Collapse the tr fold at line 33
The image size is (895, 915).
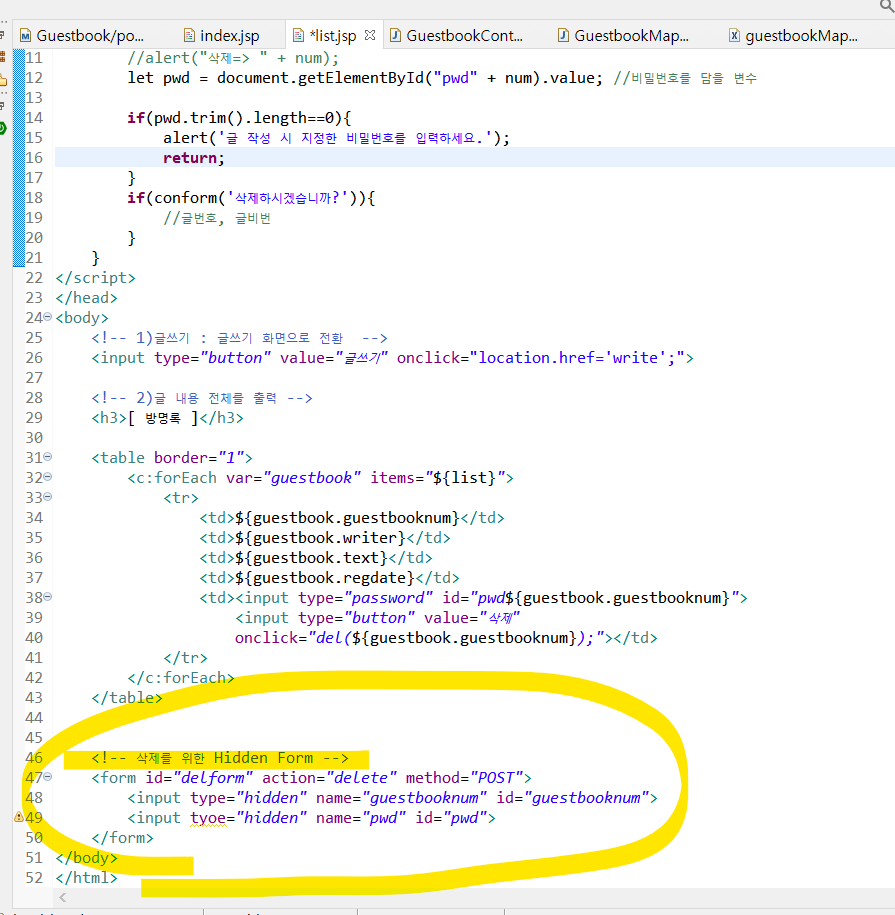[x=48, y=497]
